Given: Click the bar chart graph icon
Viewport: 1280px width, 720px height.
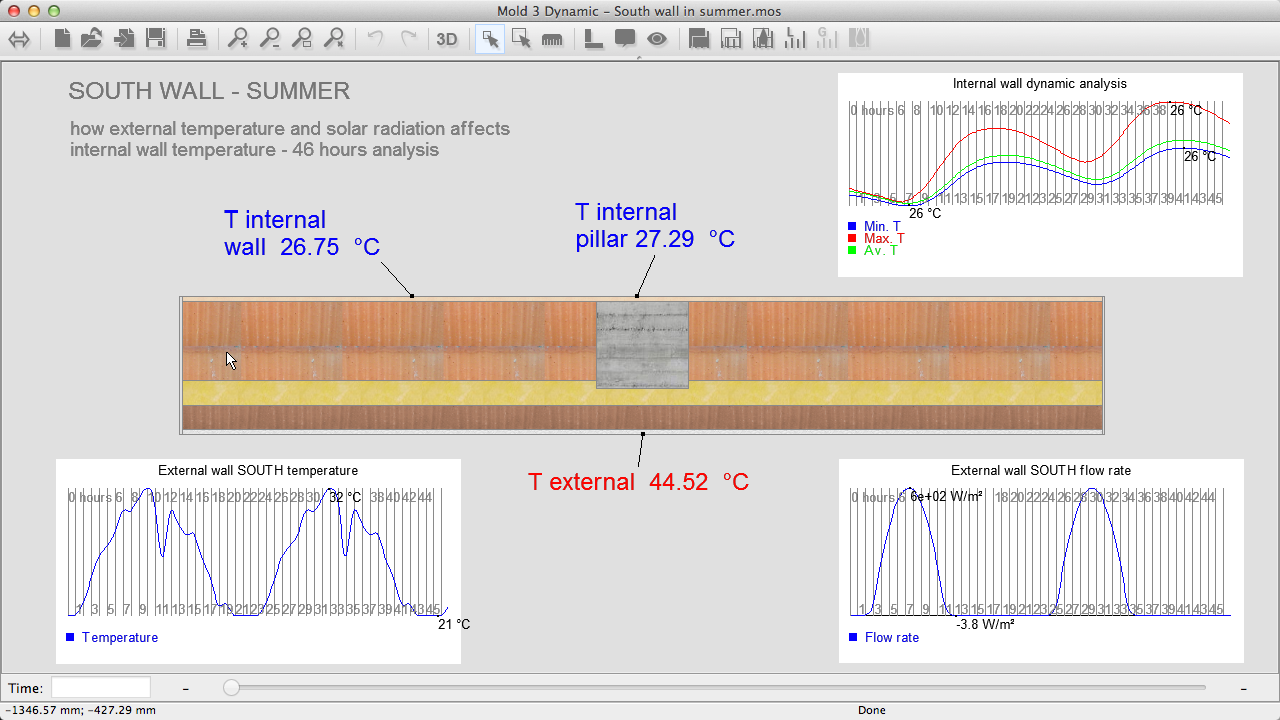Looking at the screenshot, I should (796, 39).
